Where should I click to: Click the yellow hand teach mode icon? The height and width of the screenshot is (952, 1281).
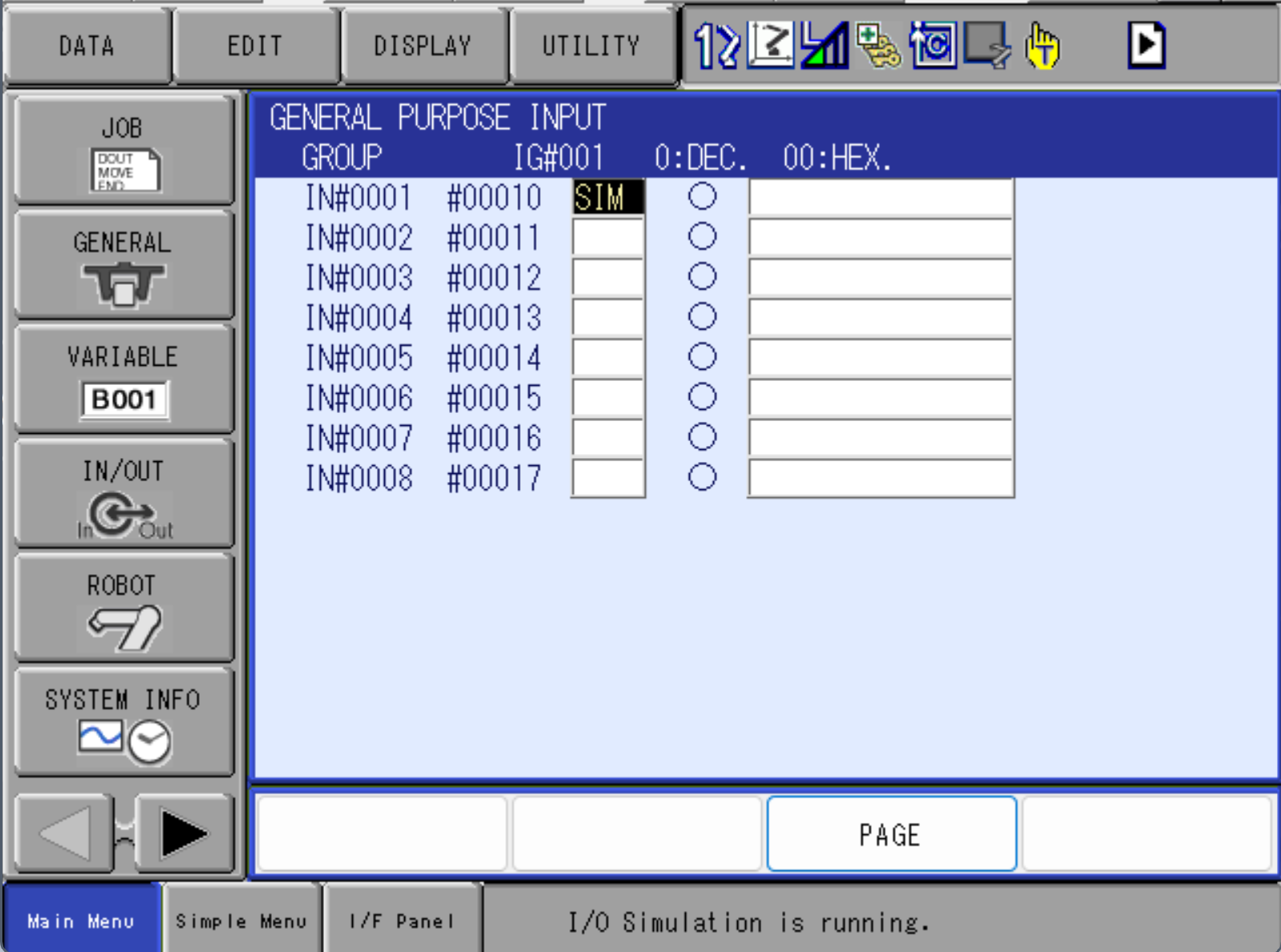click(x=1042, y=45)
